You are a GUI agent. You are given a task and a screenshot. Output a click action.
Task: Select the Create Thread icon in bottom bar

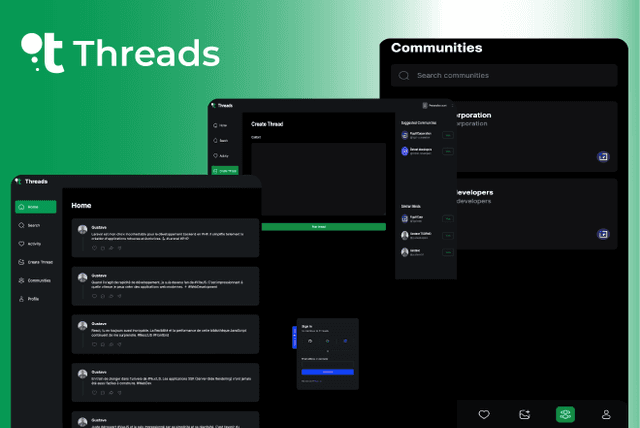point(525,414)
